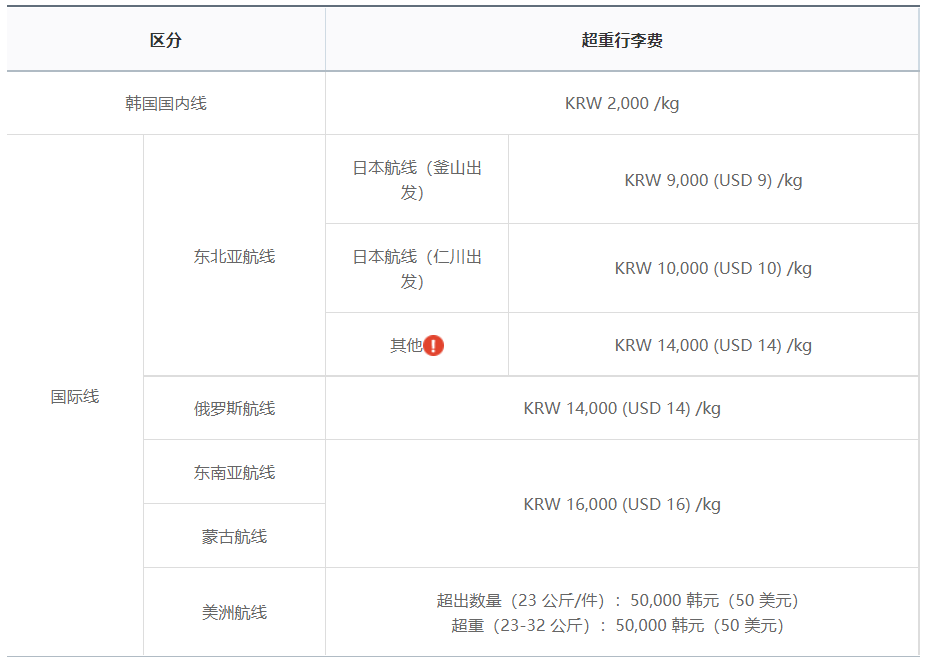Click the 东南亚航线 cell
The height and width of the screenshot is (661, 926).
point(234,472)
